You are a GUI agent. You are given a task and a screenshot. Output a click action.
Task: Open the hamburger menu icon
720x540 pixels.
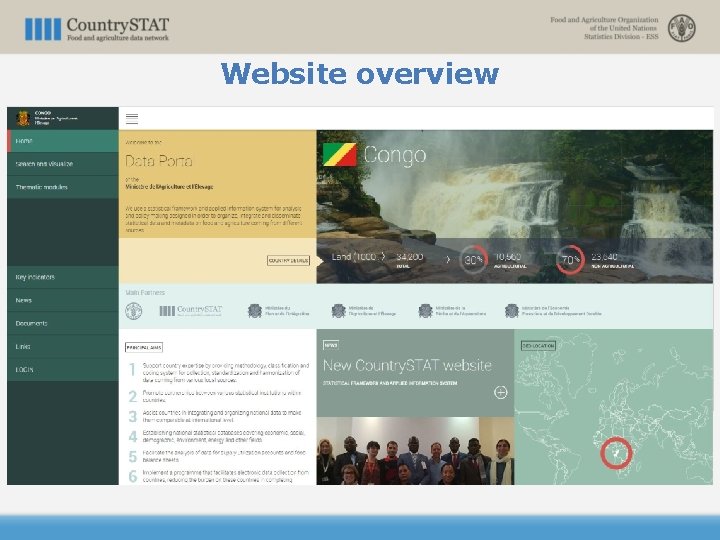point(132,118)
